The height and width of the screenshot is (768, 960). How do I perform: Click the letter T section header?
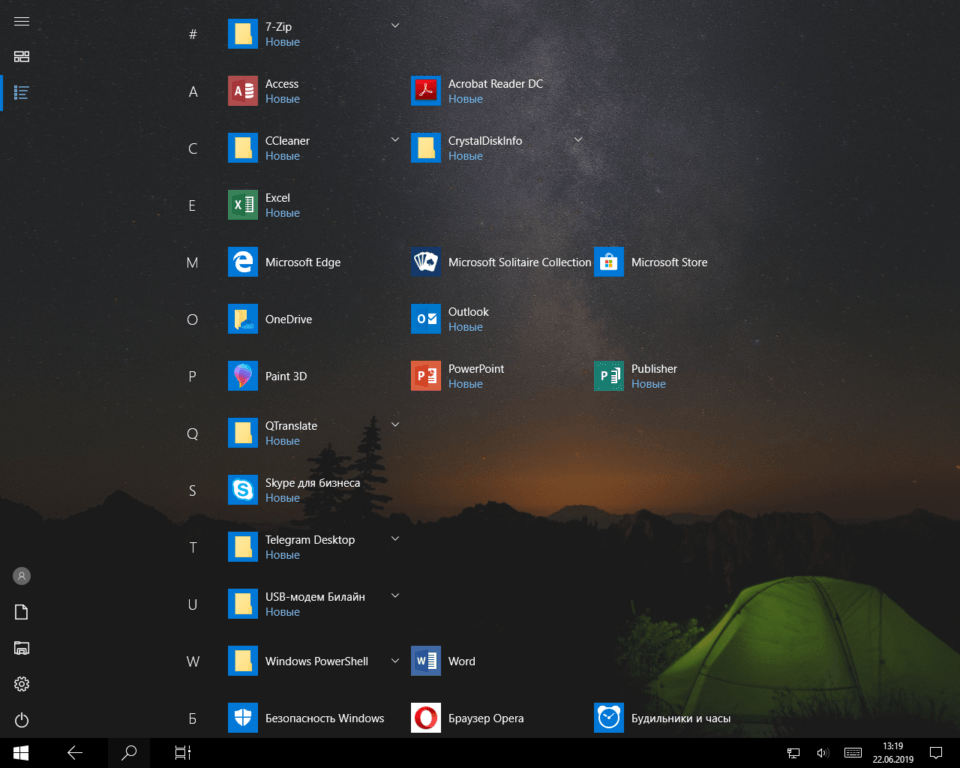coord(193,548)
